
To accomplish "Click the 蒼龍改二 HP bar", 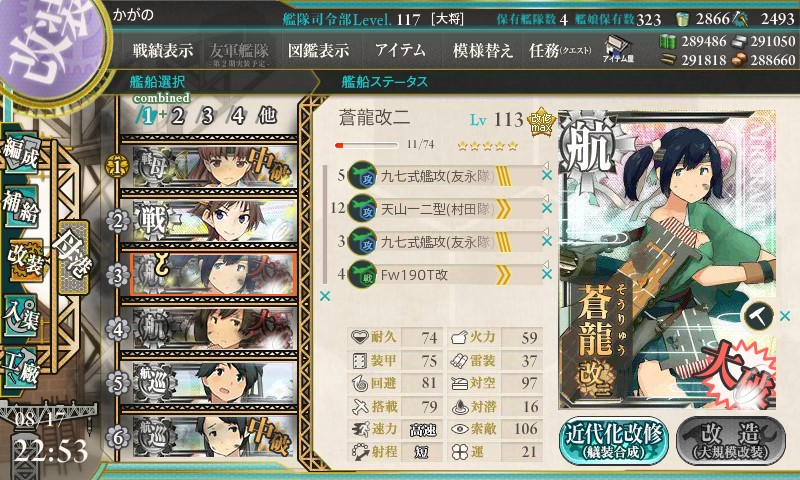I will pyautogui.click(x=366, y=145).
